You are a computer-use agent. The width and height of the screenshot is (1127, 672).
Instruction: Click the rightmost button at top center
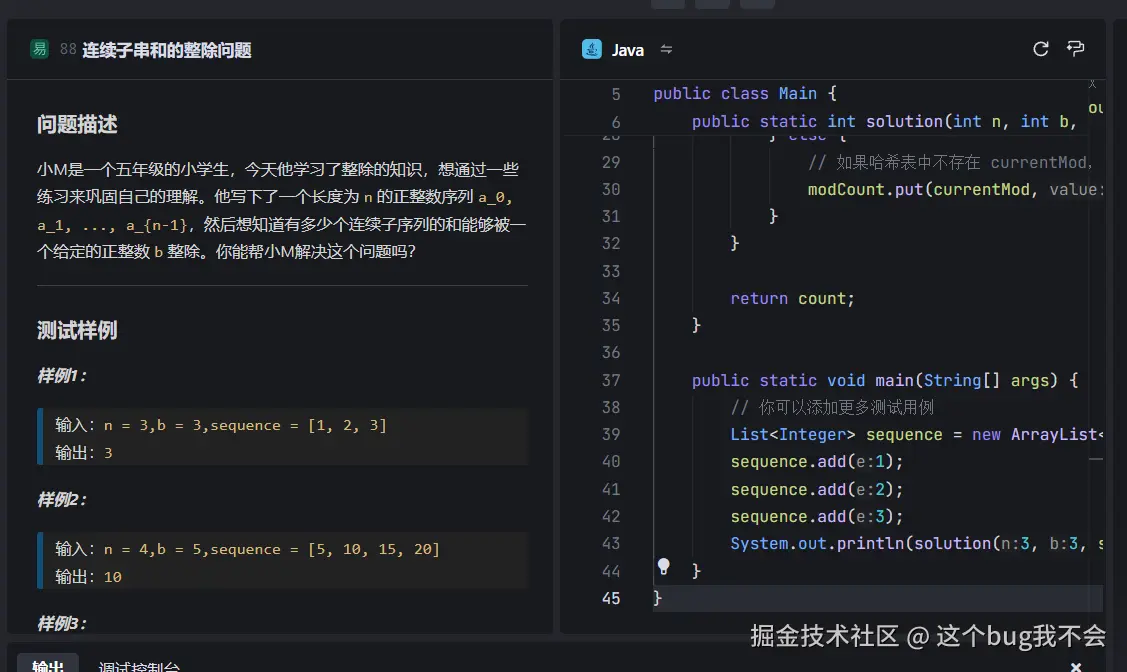(x=756, y=4)
